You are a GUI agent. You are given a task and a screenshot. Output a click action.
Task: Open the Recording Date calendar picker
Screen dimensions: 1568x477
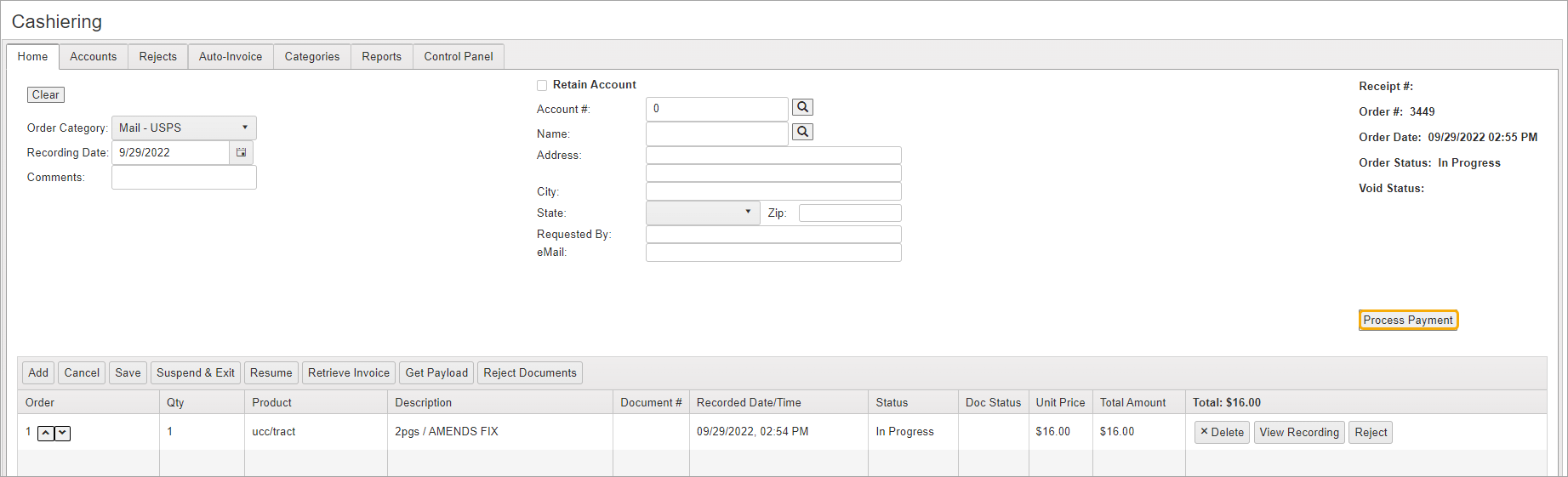click(242, 152)
